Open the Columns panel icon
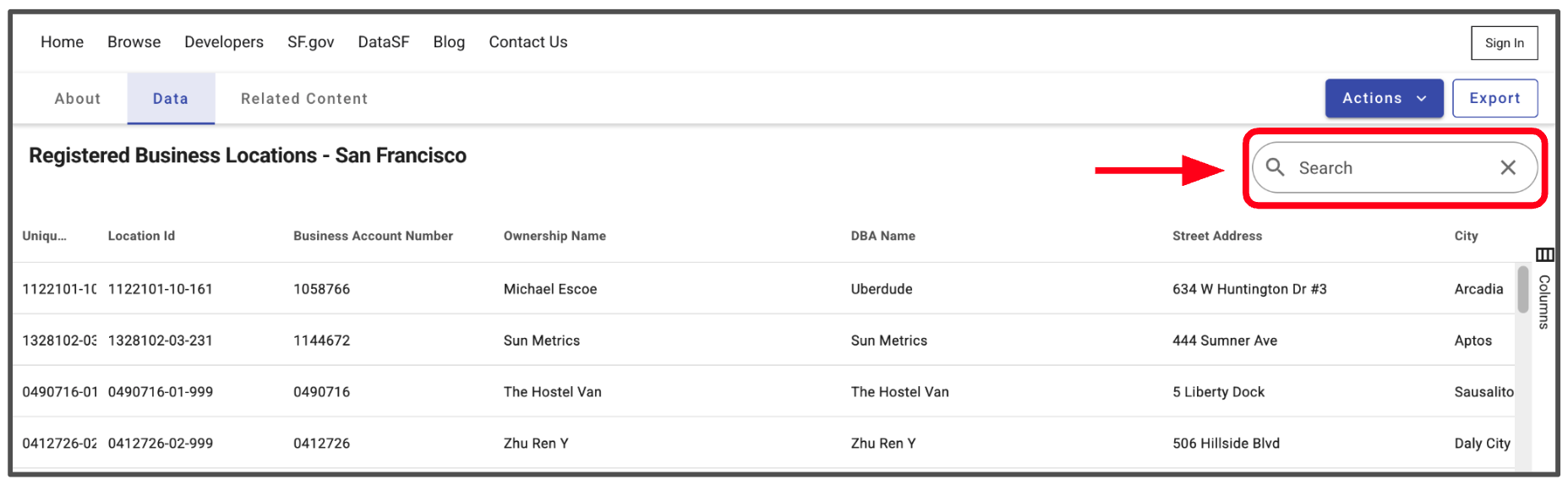Viewport: 1568px width, 485px height. pos(1544,254)
